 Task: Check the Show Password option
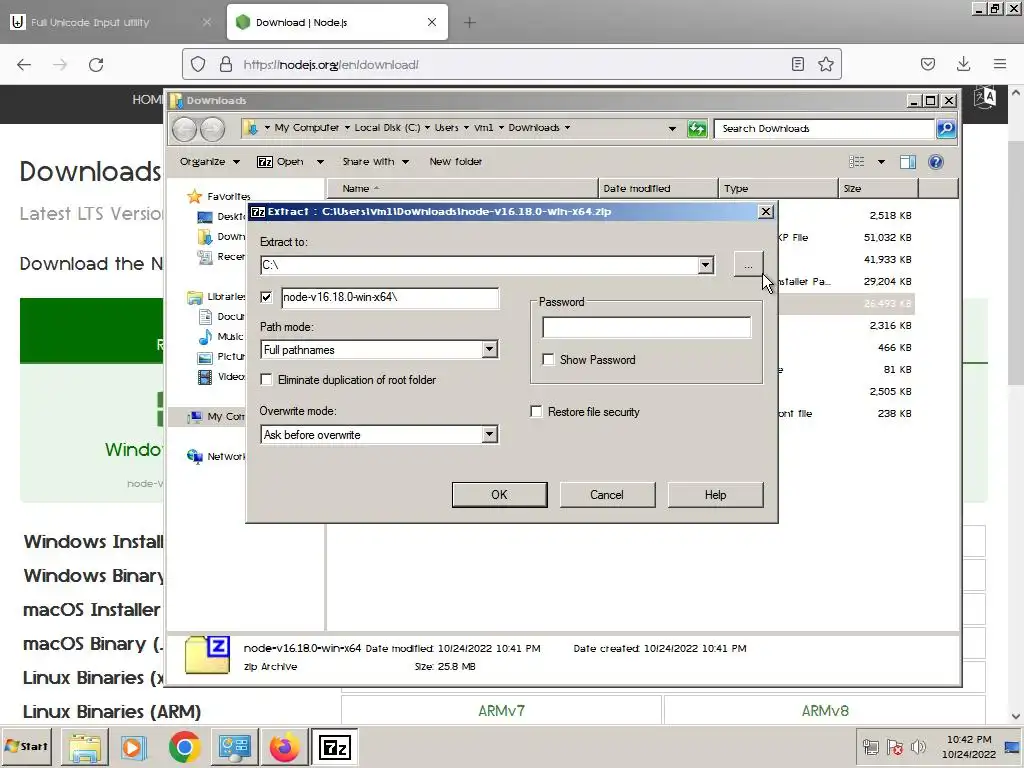point(549,360)
